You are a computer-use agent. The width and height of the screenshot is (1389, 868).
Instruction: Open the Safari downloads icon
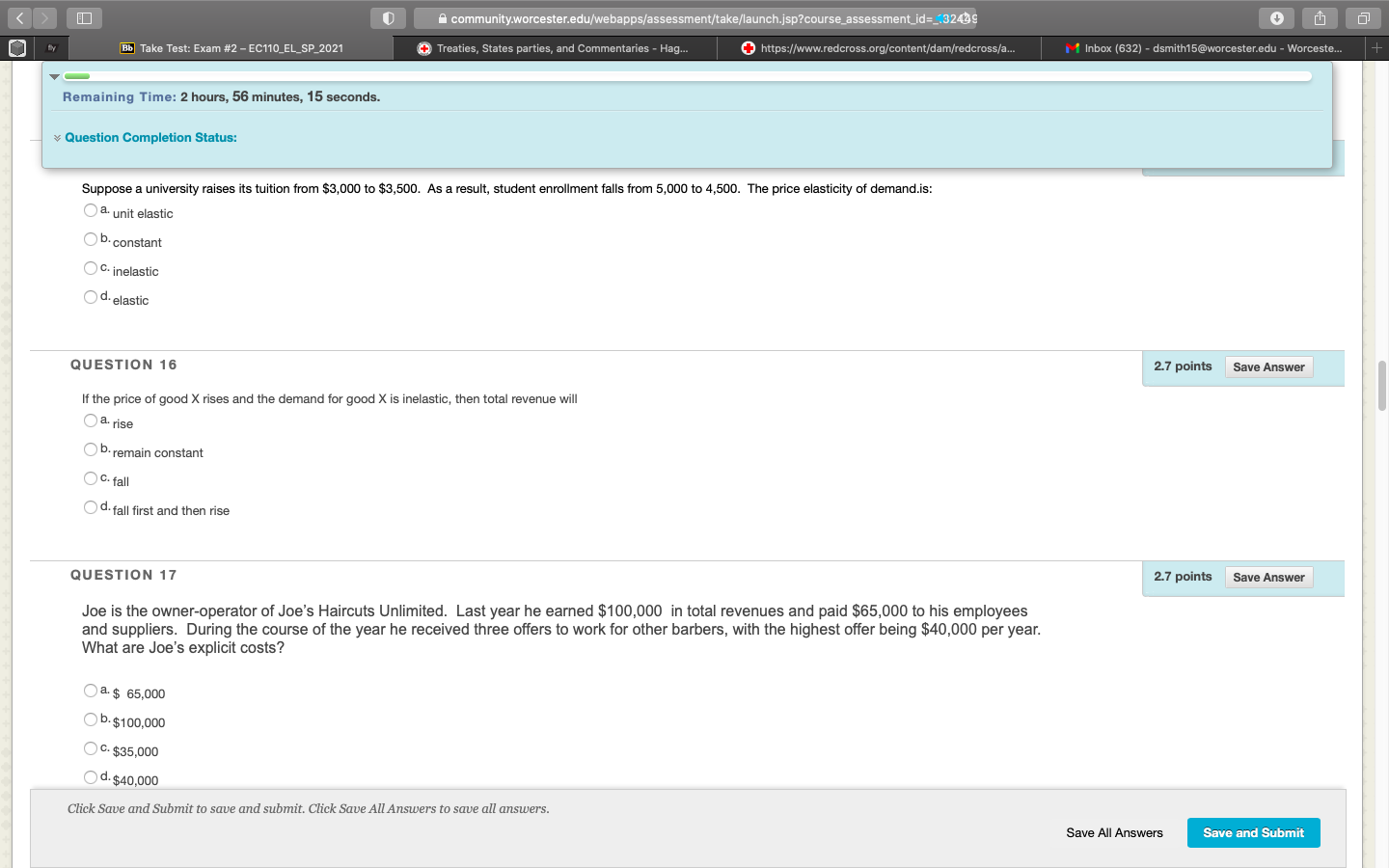click(x=1276, y=18)
